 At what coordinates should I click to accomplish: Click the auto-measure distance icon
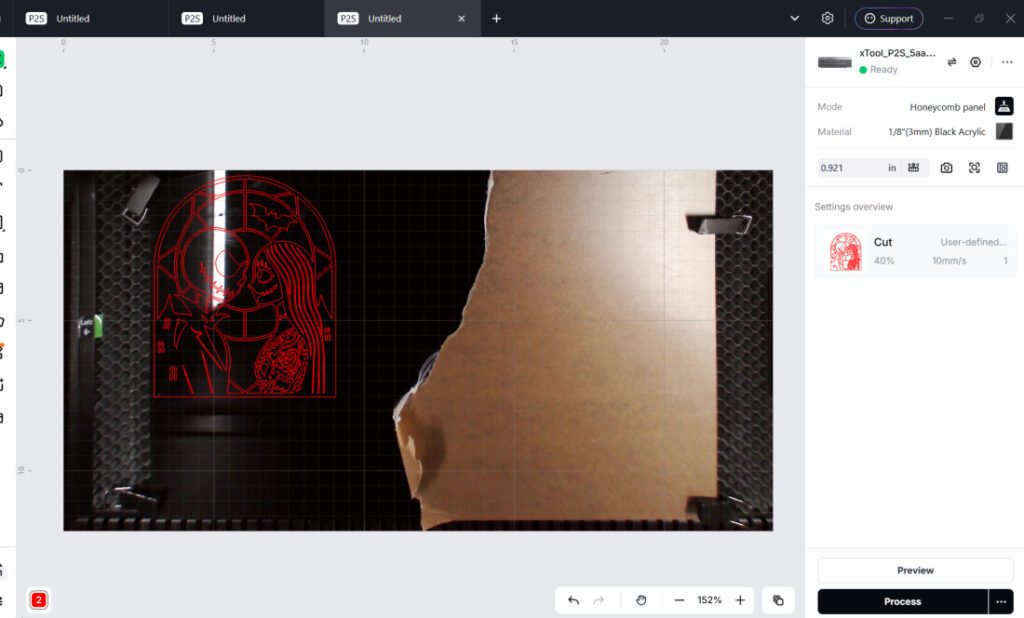(914, 168)
